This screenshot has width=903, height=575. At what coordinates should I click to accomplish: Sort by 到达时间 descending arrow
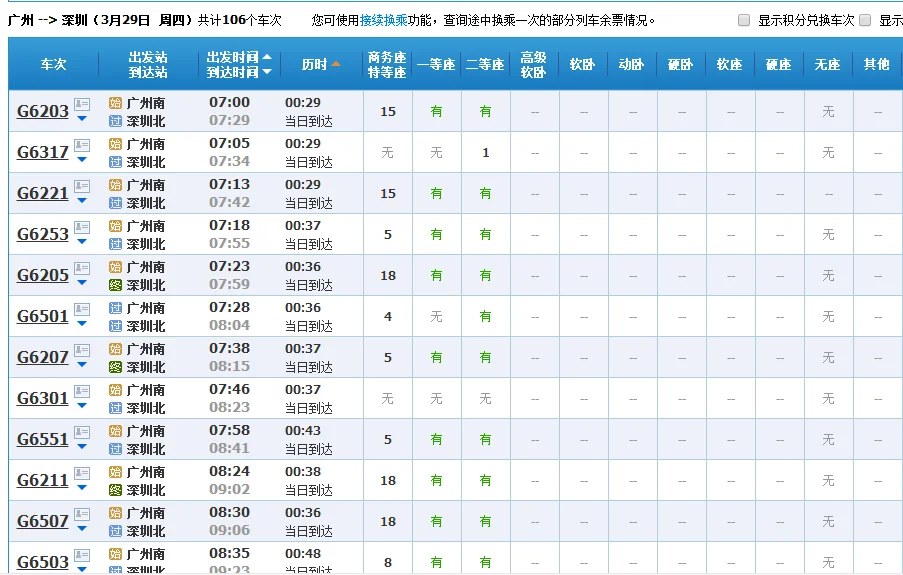tap(267, 72)
